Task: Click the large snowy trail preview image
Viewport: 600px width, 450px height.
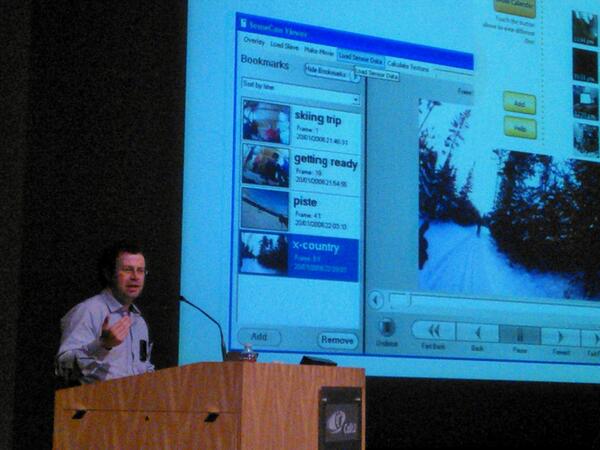Action: pos(509,198)
